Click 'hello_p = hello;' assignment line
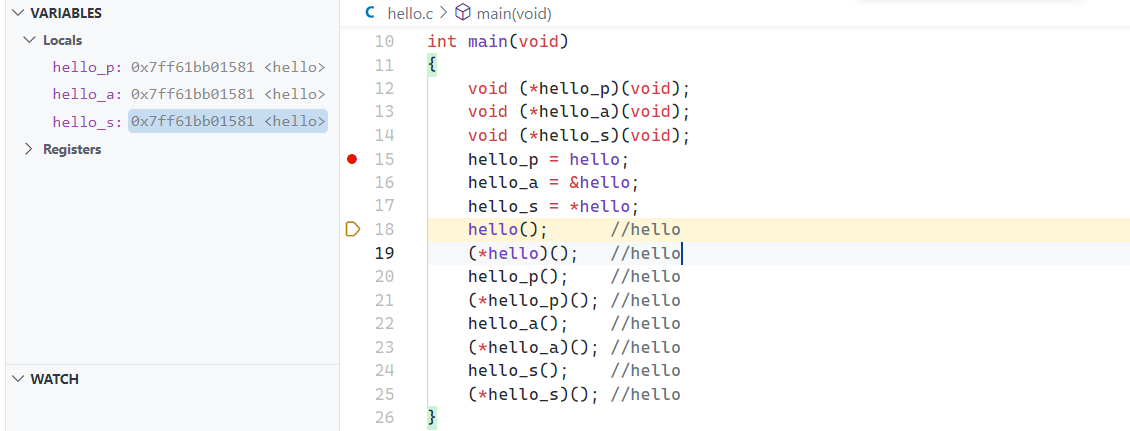This screenshot has height=431, width=1130. pos(548,159)
